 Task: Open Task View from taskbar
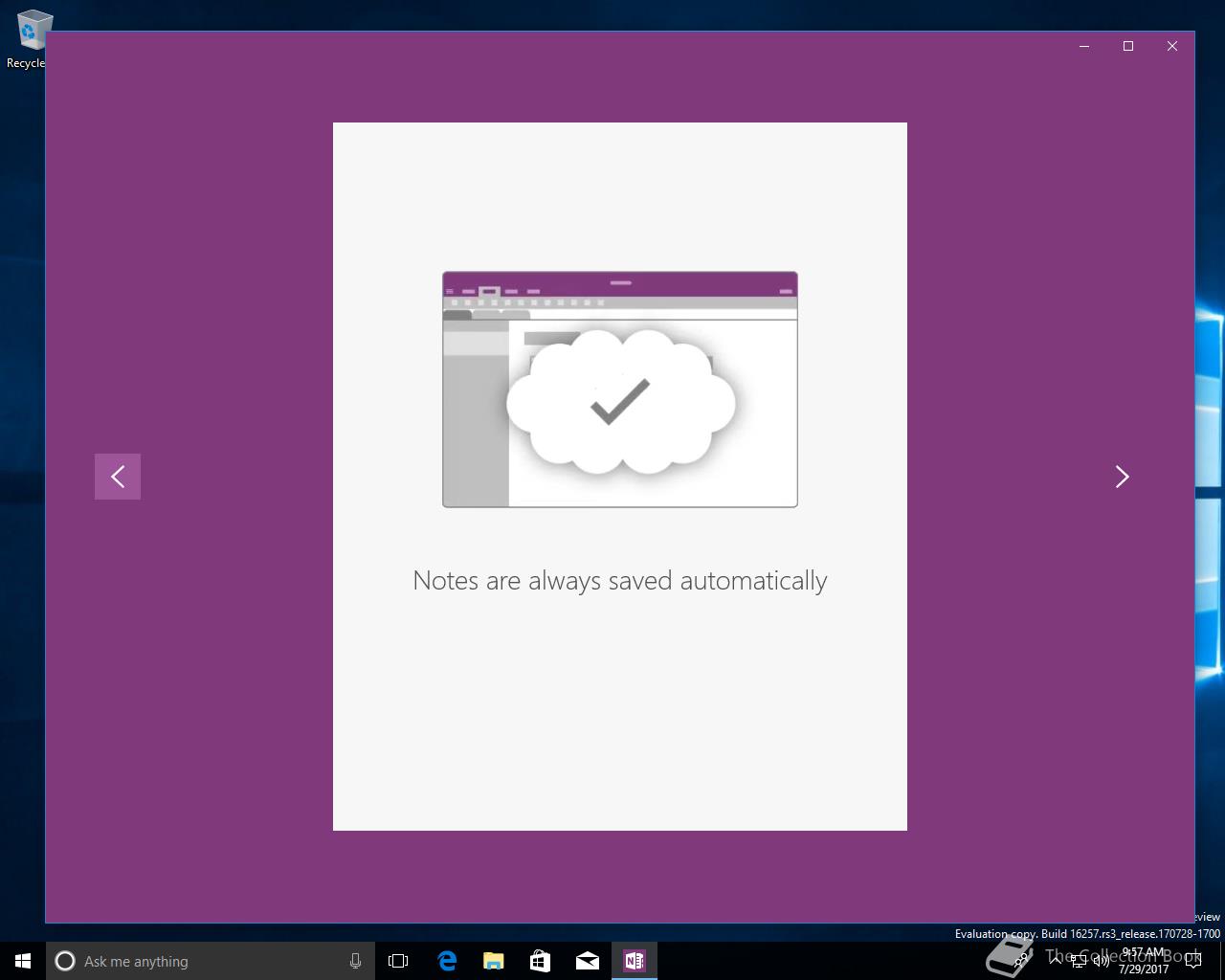pyautogui.click(x=398, y=961)
